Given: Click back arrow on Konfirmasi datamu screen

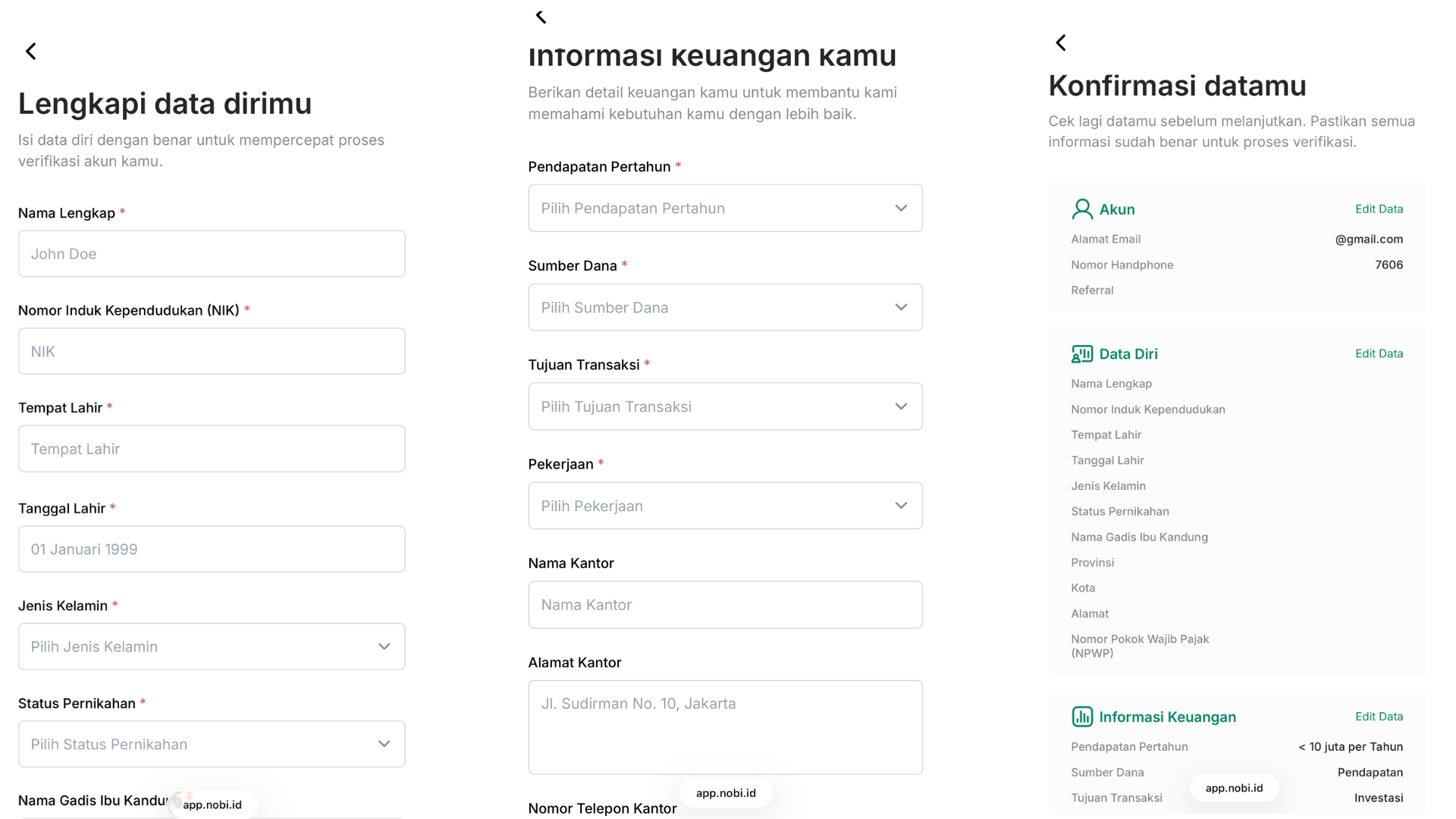Looking at the screenshot, I should coord(1061,43).
